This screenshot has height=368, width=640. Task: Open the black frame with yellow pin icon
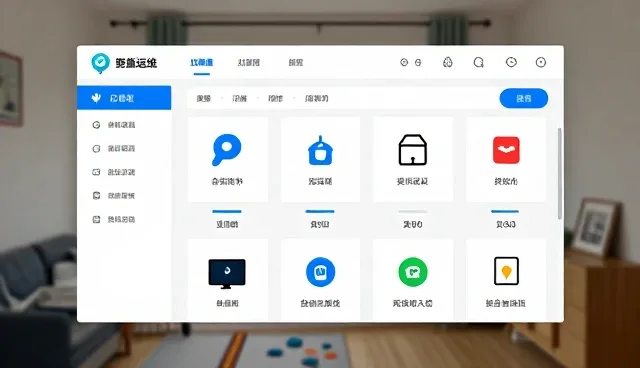click(506, 271)
